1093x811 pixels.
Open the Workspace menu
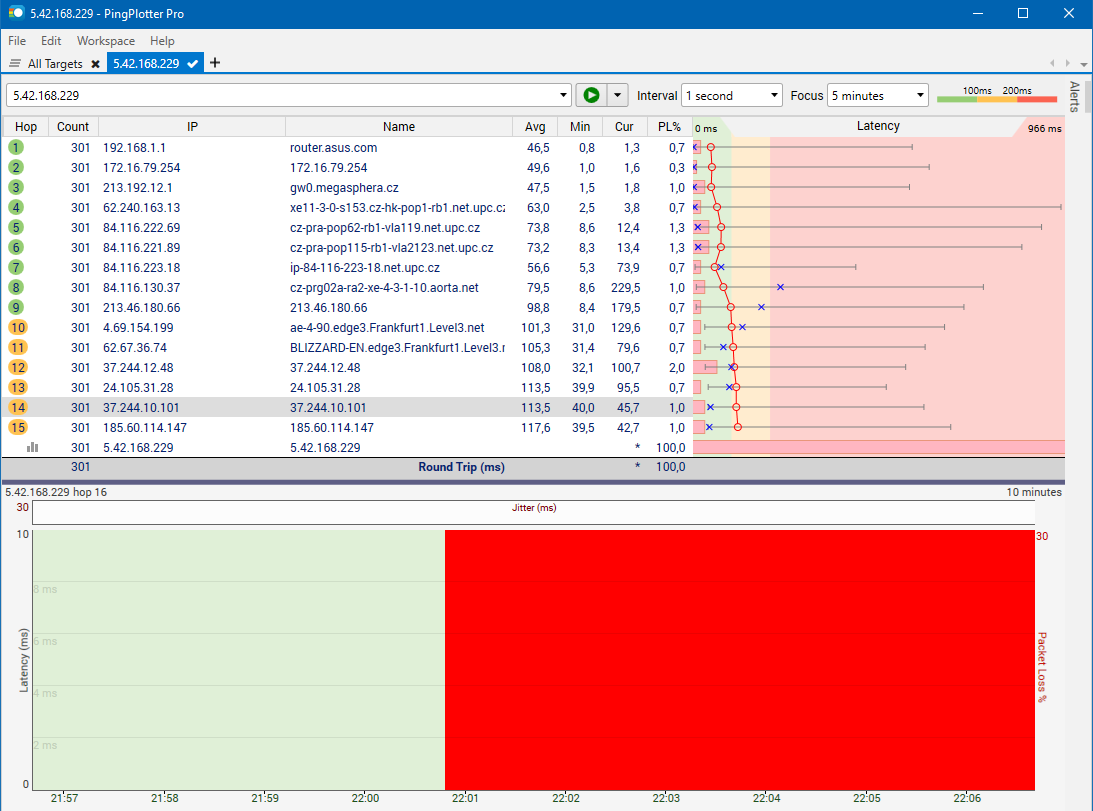click(x=106, y=40)
